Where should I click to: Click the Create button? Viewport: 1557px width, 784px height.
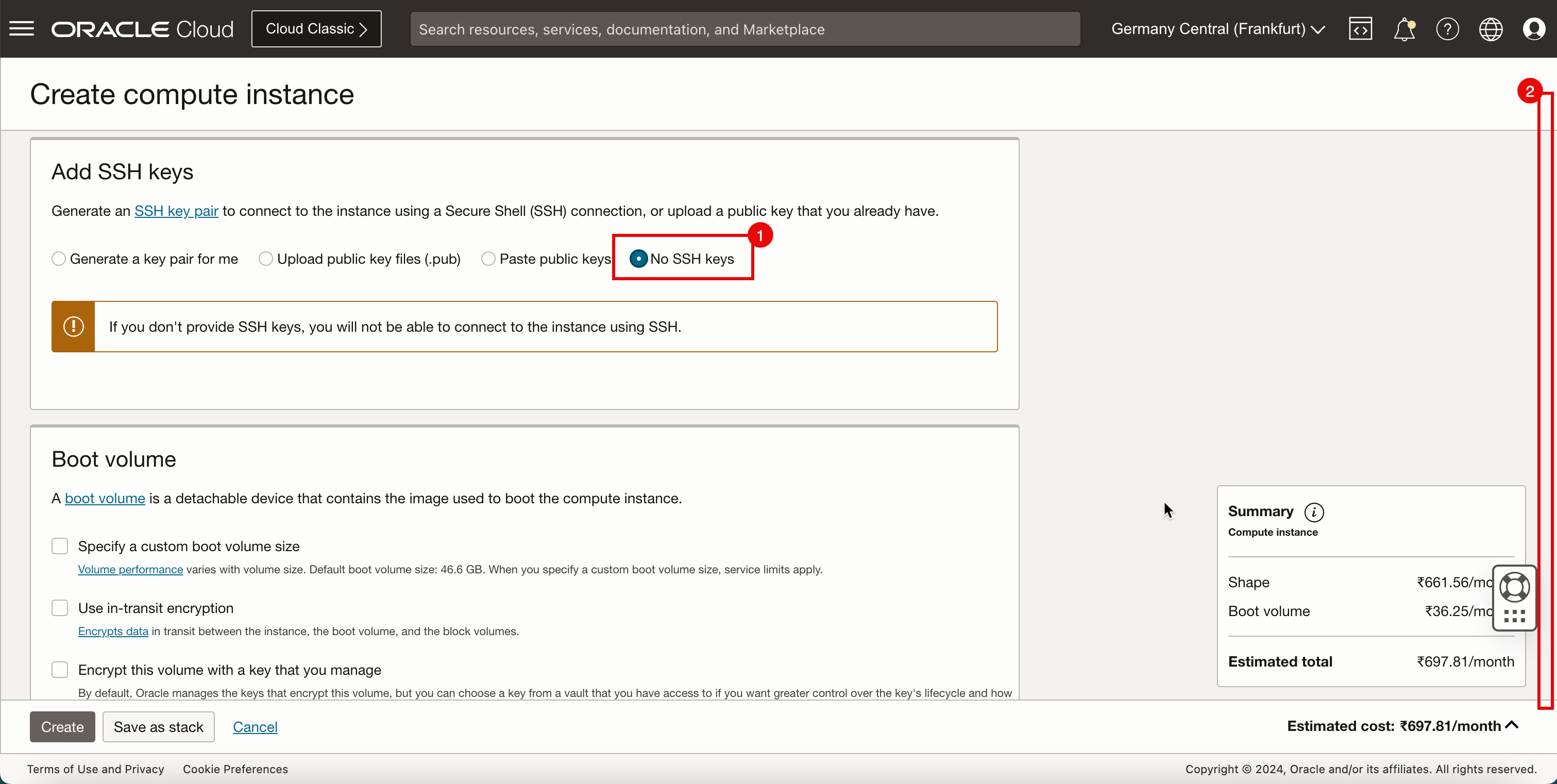tap(62, 727)
